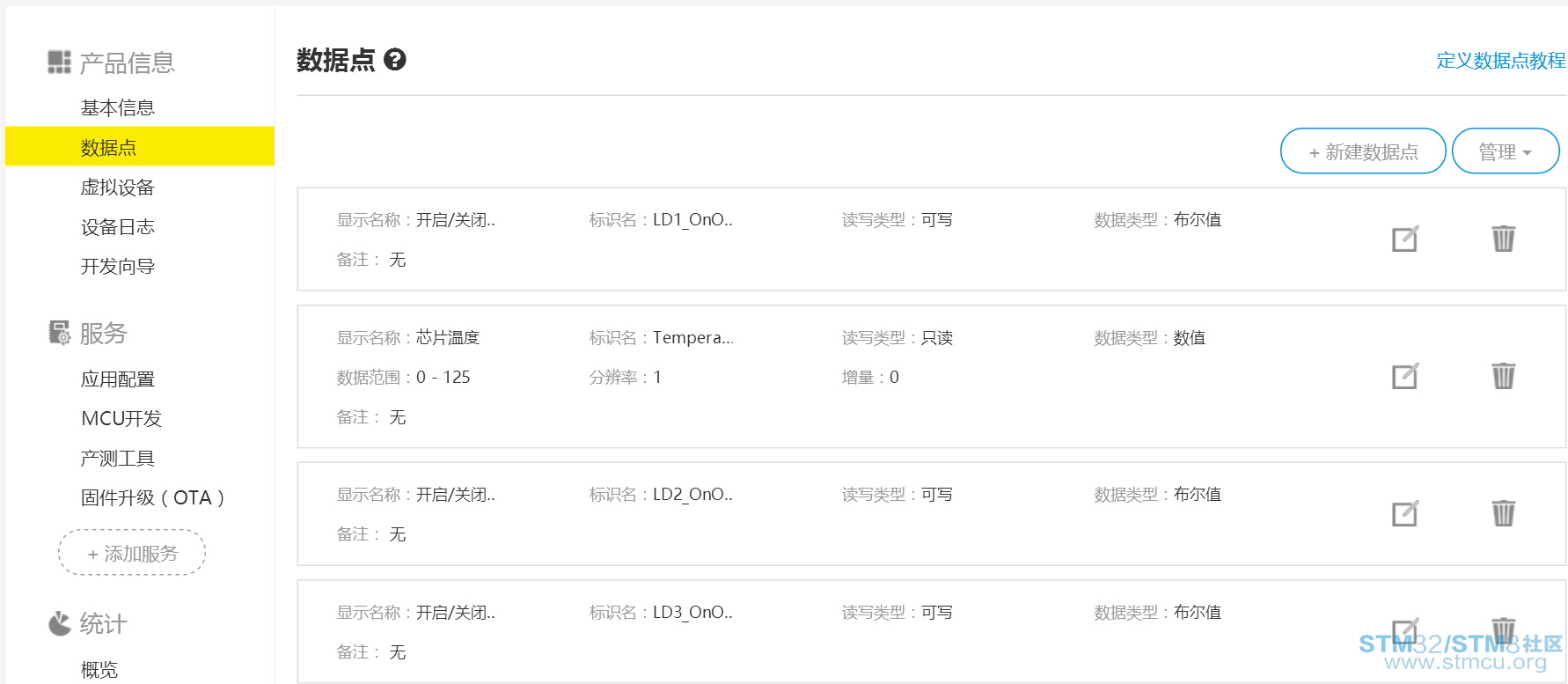Viewport: 1568px width, 684px height.
Task: Click the 服务 section icon
Action: [59, 333]
